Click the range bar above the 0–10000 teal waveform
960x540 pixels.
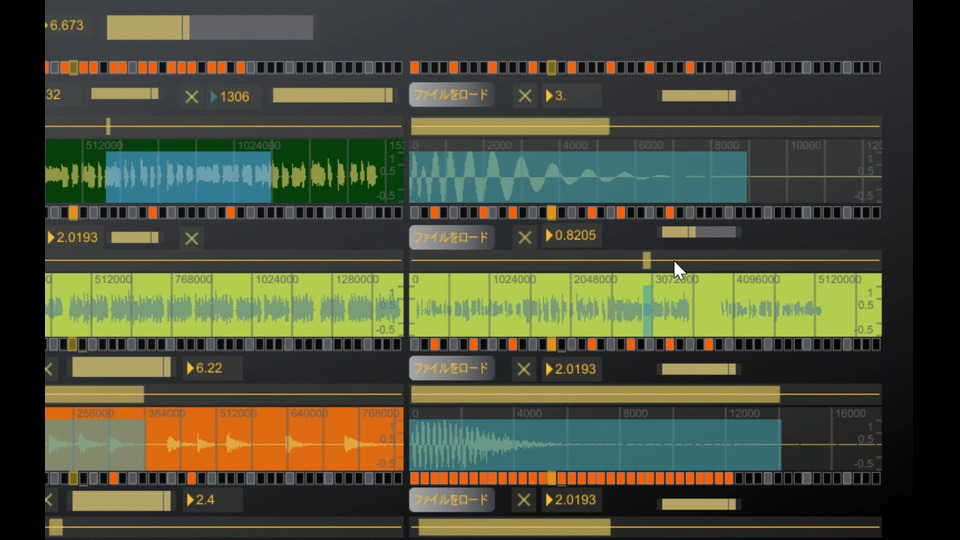[x=510, y=127]
